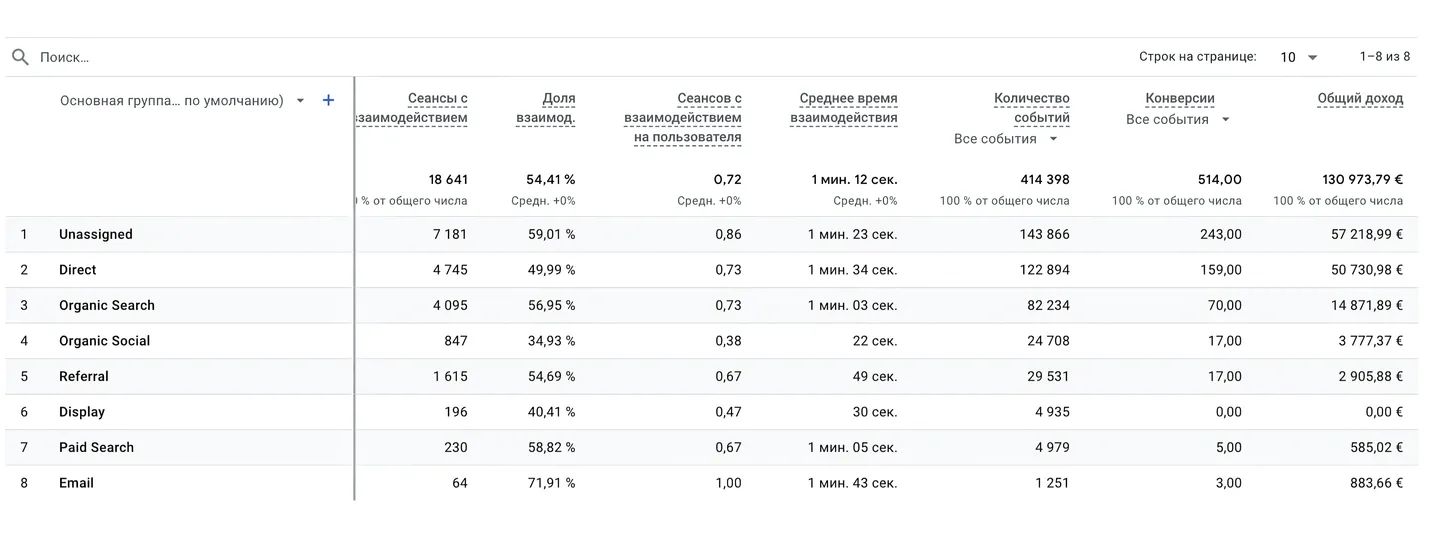Sort by Общий доход column

coord(1360,98)
